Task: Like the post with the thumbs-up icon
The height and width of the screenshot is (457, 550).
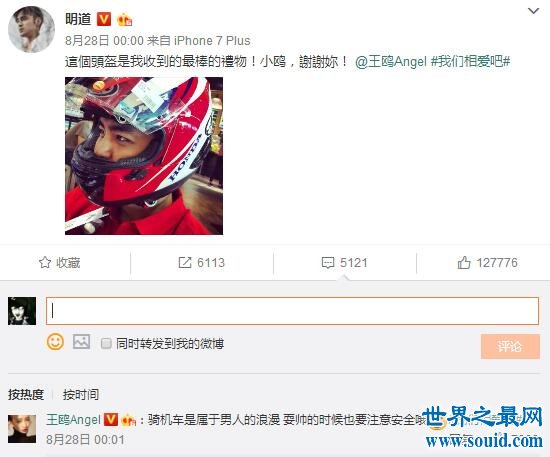Action: click(x=464, y=262)
